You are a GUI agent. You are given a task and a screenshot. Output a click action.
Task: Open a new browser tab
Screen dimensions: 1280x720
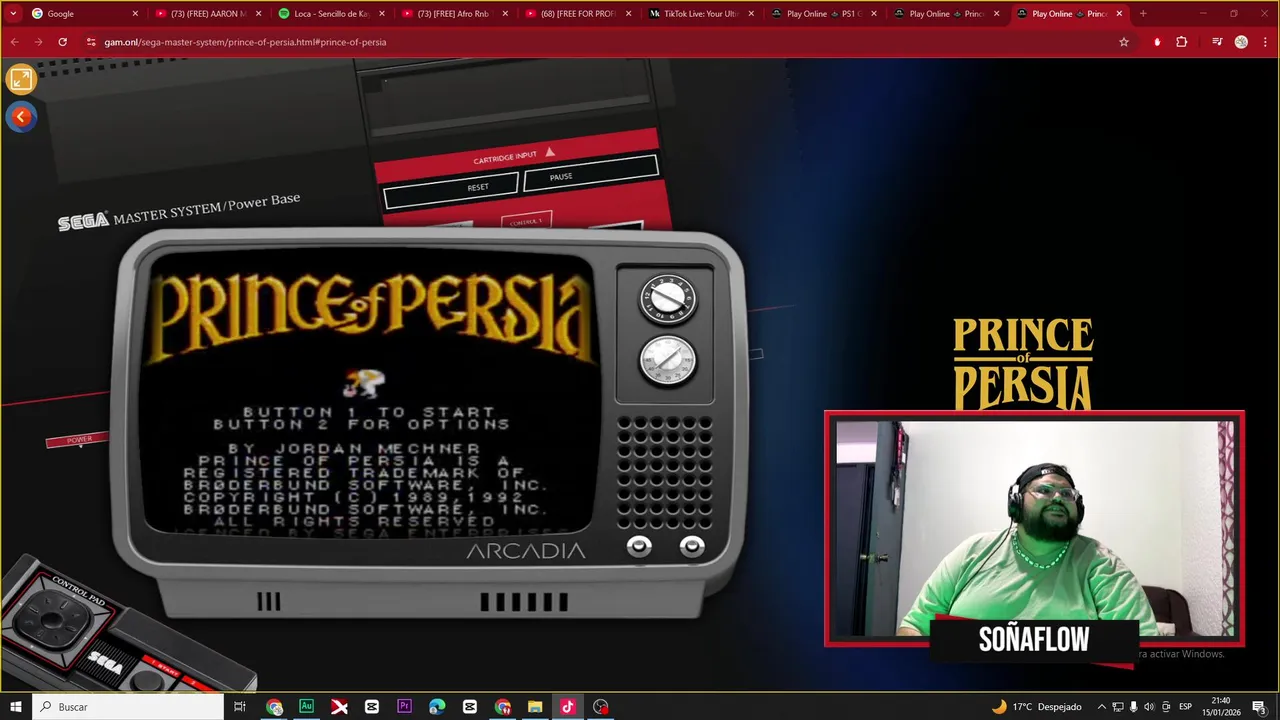click(x=1143, y=14)
